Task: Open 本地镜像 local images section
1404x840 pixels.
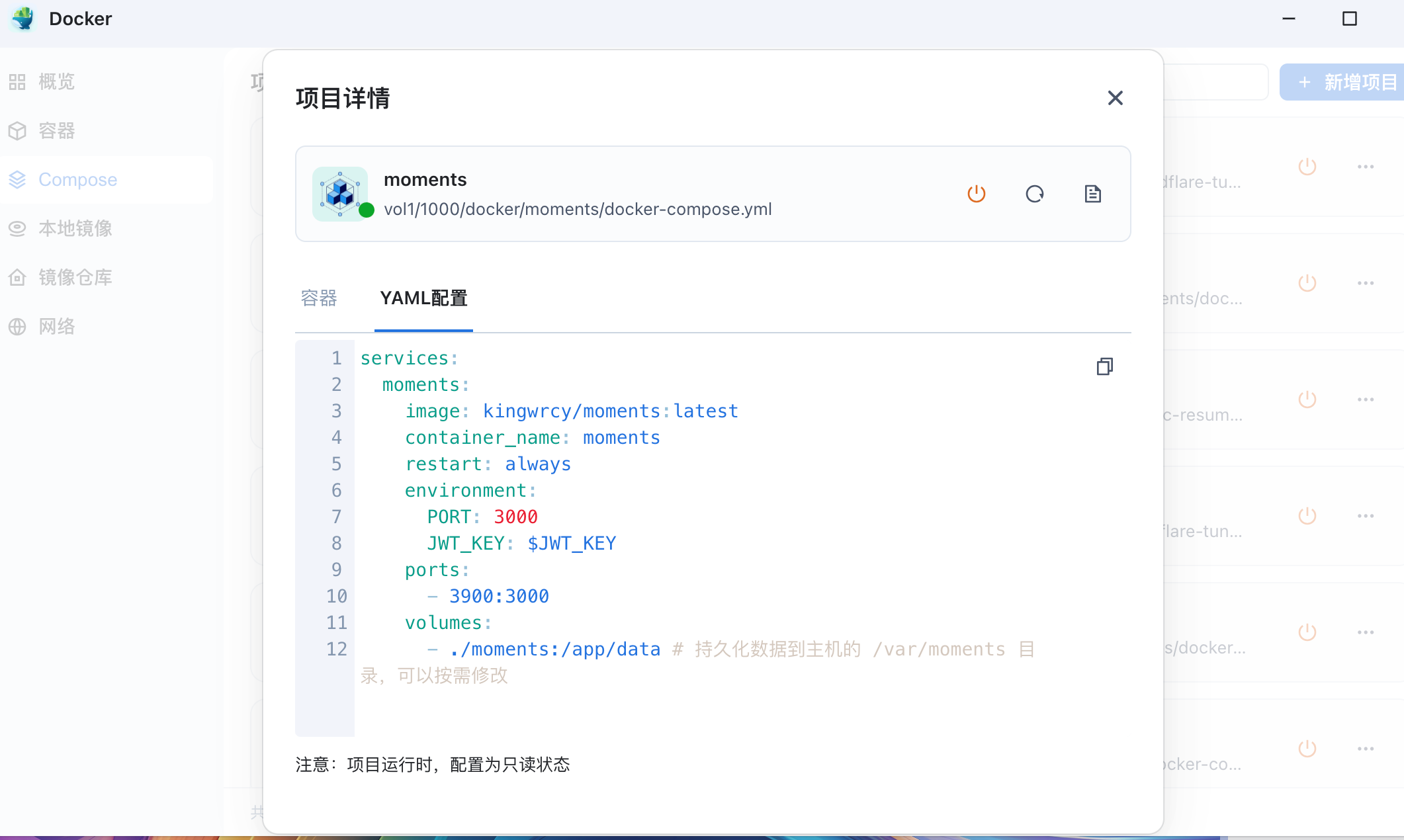Action: [75, 229]
